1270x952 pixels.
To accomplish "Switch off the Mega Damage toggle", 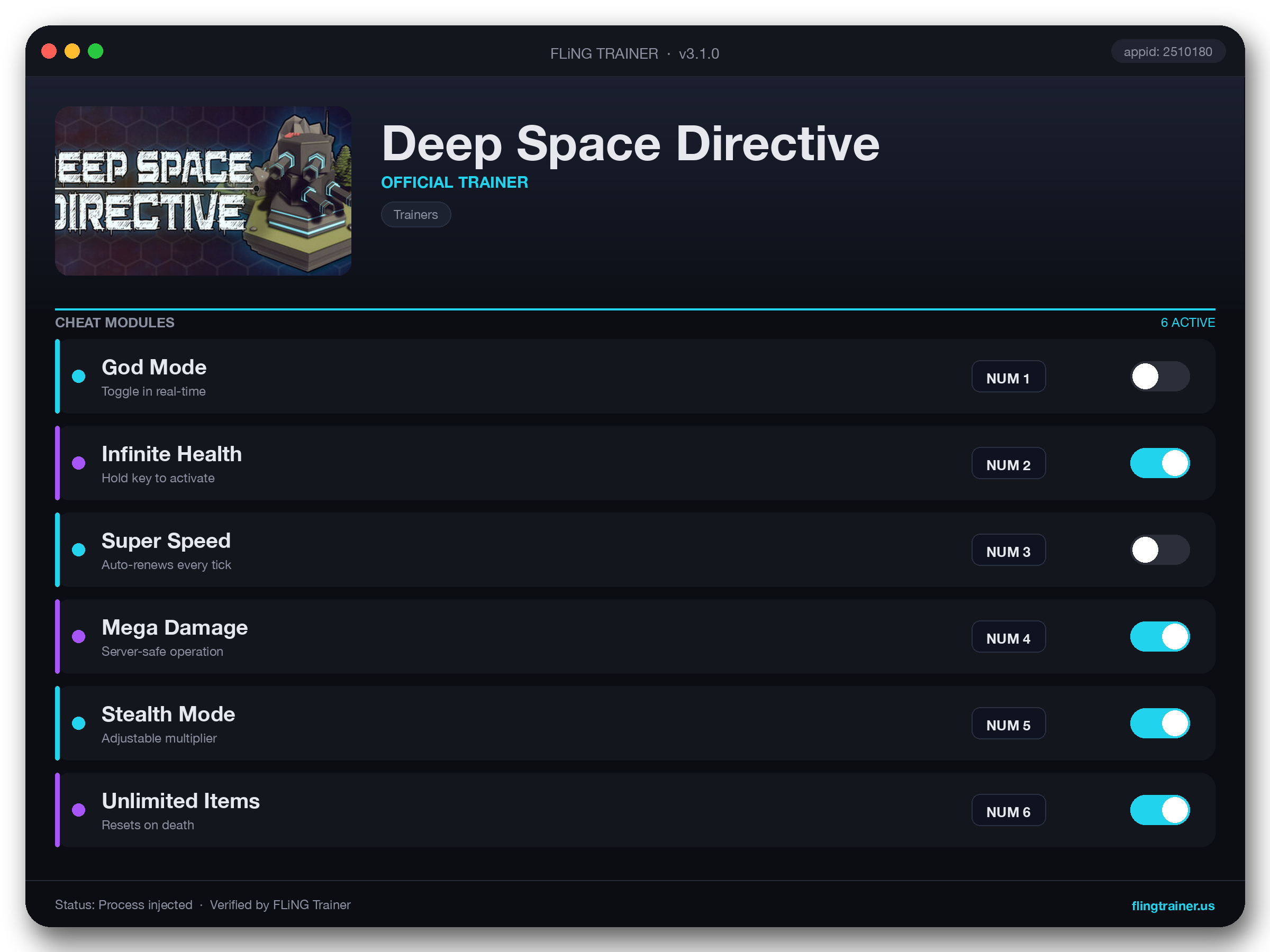I will pos(1160,636).
